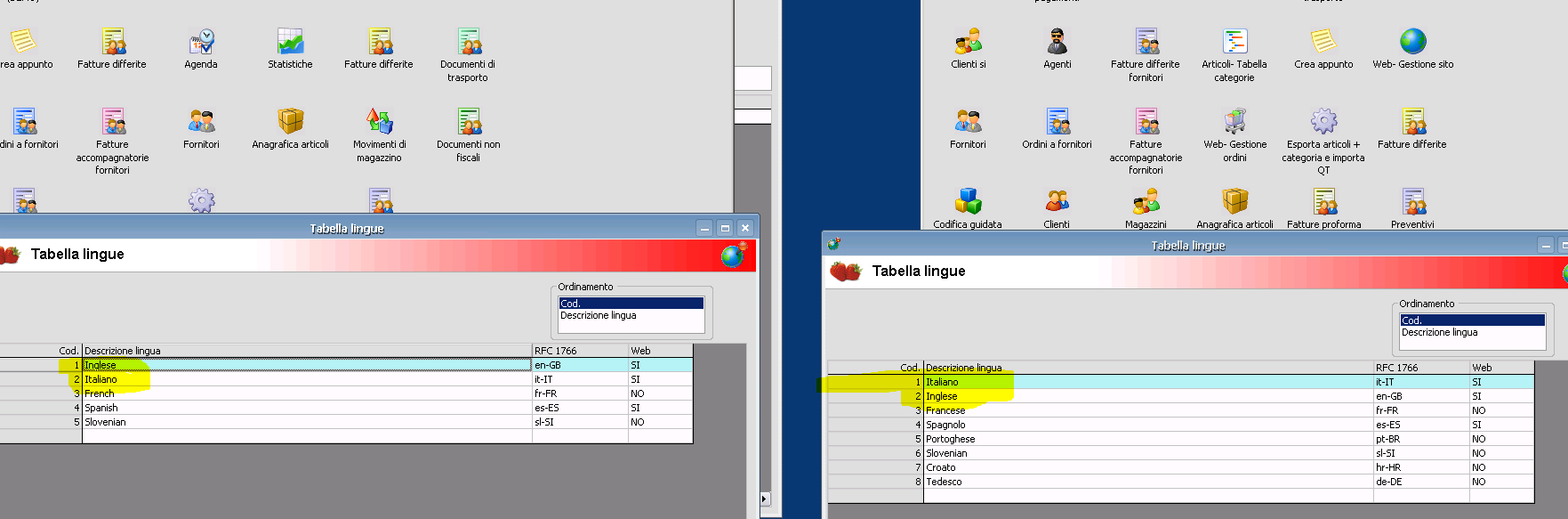Open Esporta articoli + categoria gear icon
Screen dimensions: 1568x519
click(x=1323, y=122)
